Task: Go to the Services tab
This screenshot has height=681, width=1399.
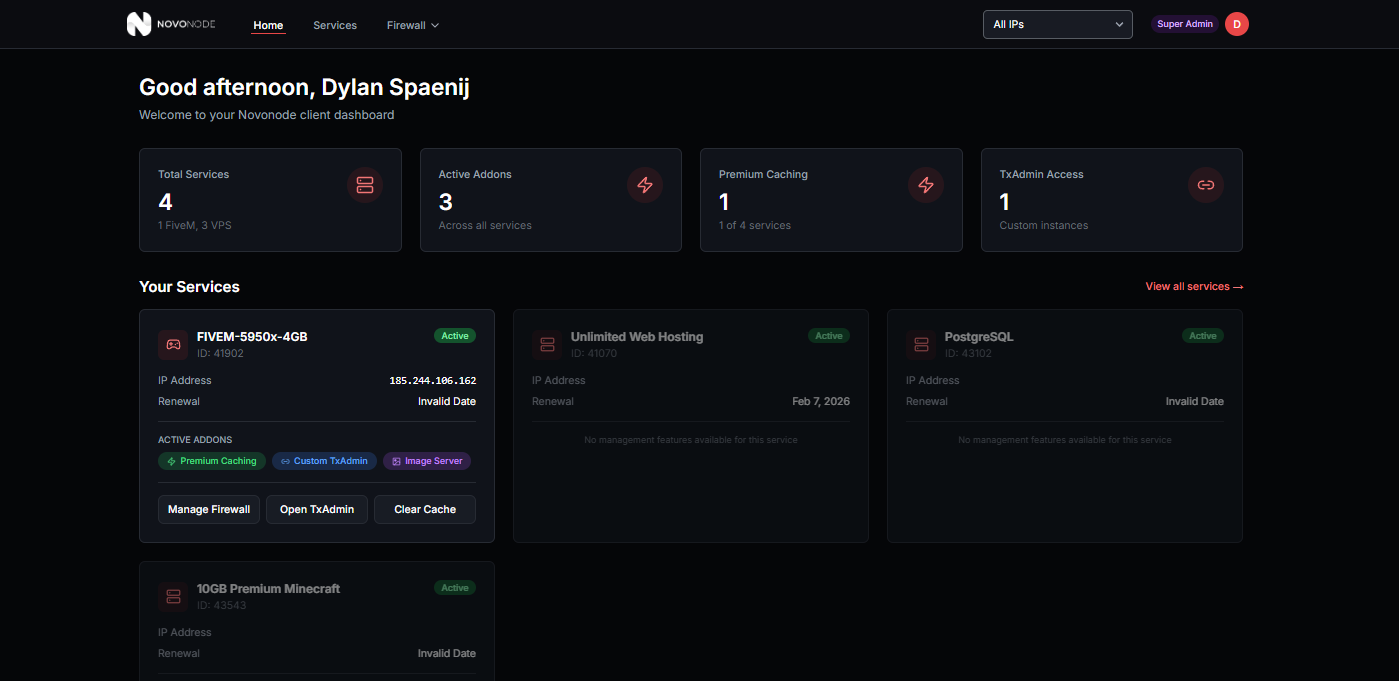Action: tap(335, 25)
